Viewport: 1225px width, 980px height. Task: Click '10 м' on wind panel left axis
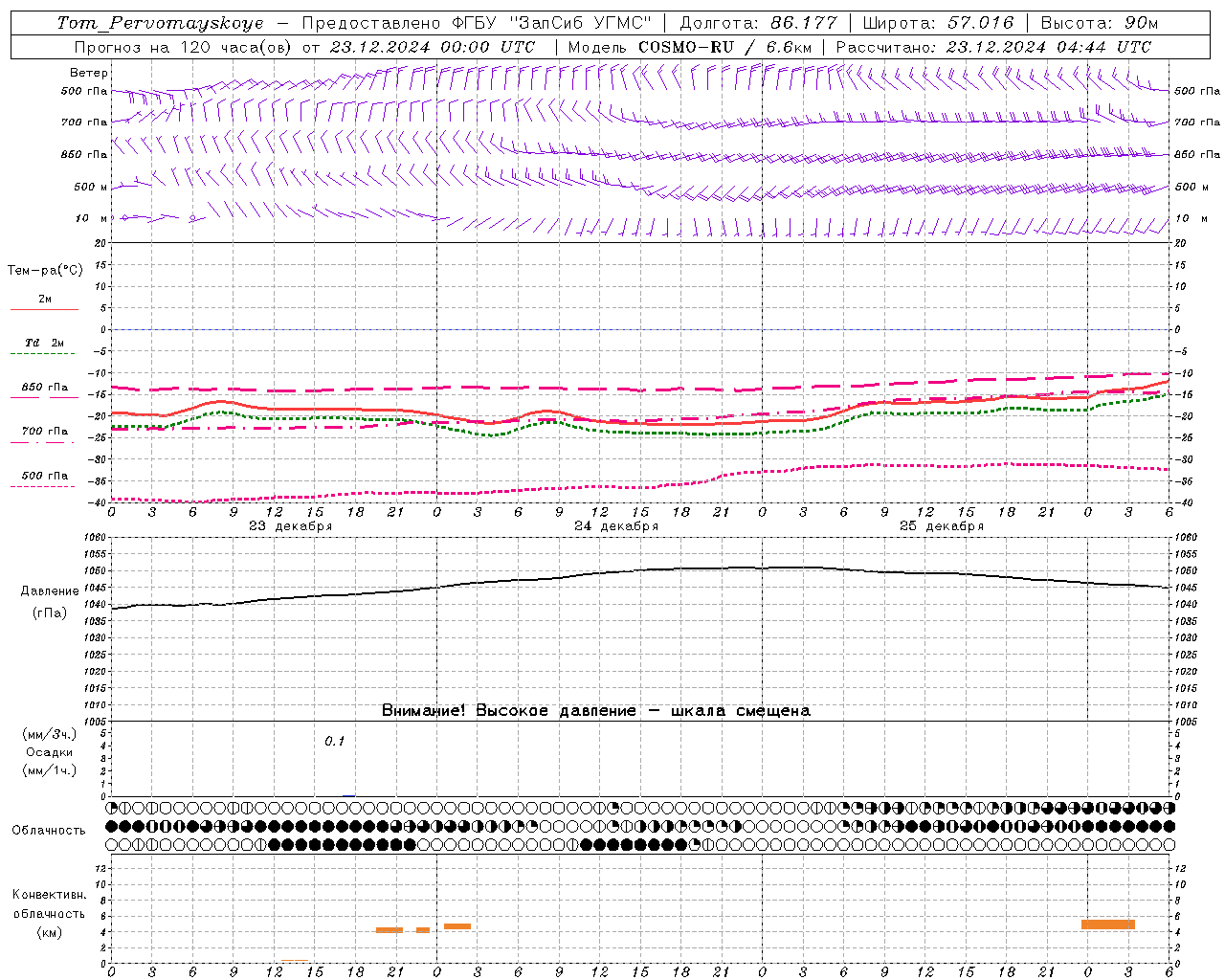click(x=92, y=218)
